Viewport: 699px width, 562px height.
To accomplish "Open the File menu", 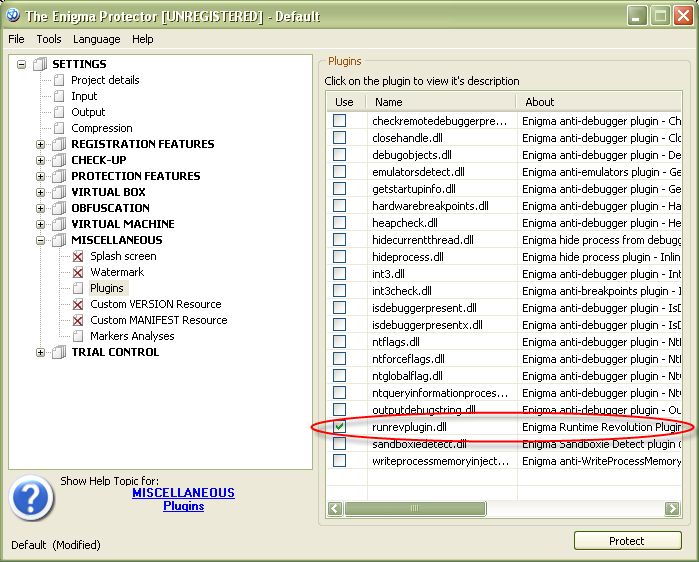I will tap(16, 39).
